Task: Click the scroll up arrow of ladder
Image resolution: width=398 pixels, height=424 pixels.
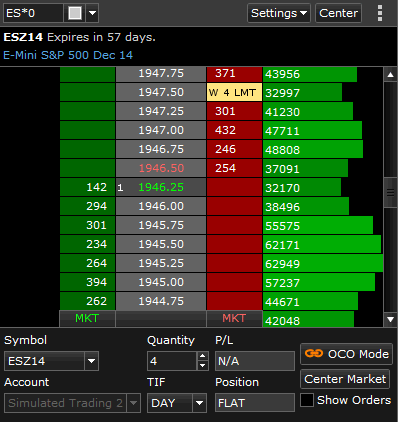Action: click(x=390, y=75)
